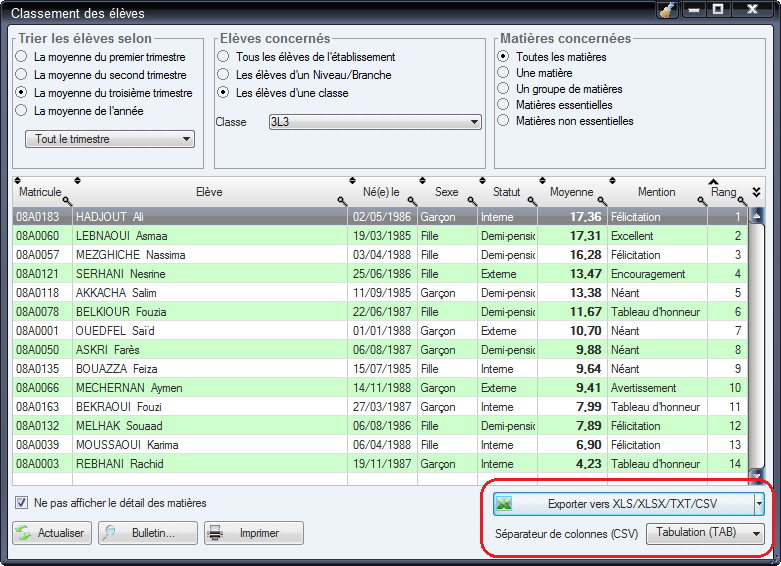Click the sort diamond icon above Sexe
The image size is (781, 566).
point(422,180)
